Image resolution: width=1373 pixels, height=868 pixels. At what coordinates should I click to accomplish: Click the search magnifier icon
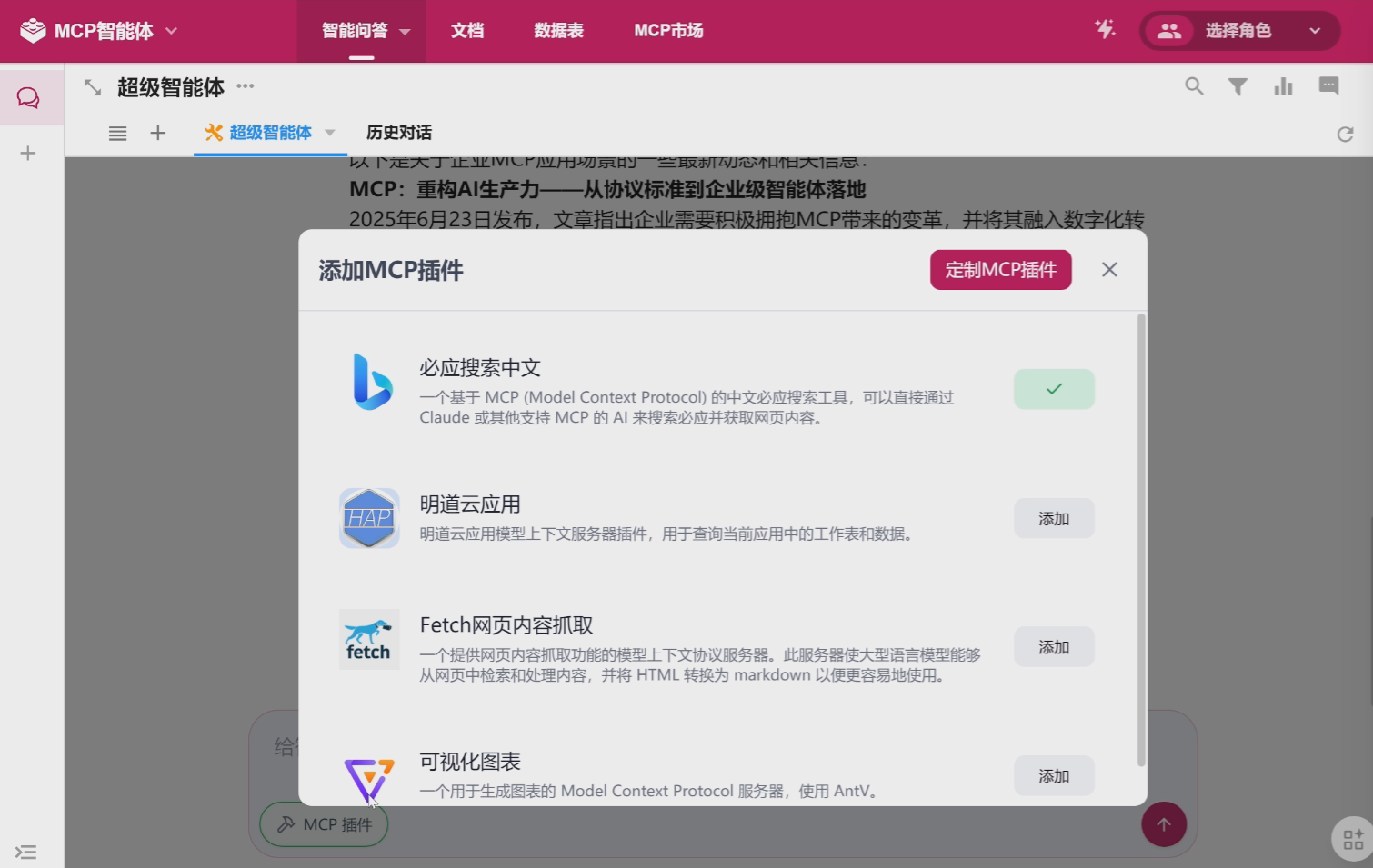(x=1194, y=86)
